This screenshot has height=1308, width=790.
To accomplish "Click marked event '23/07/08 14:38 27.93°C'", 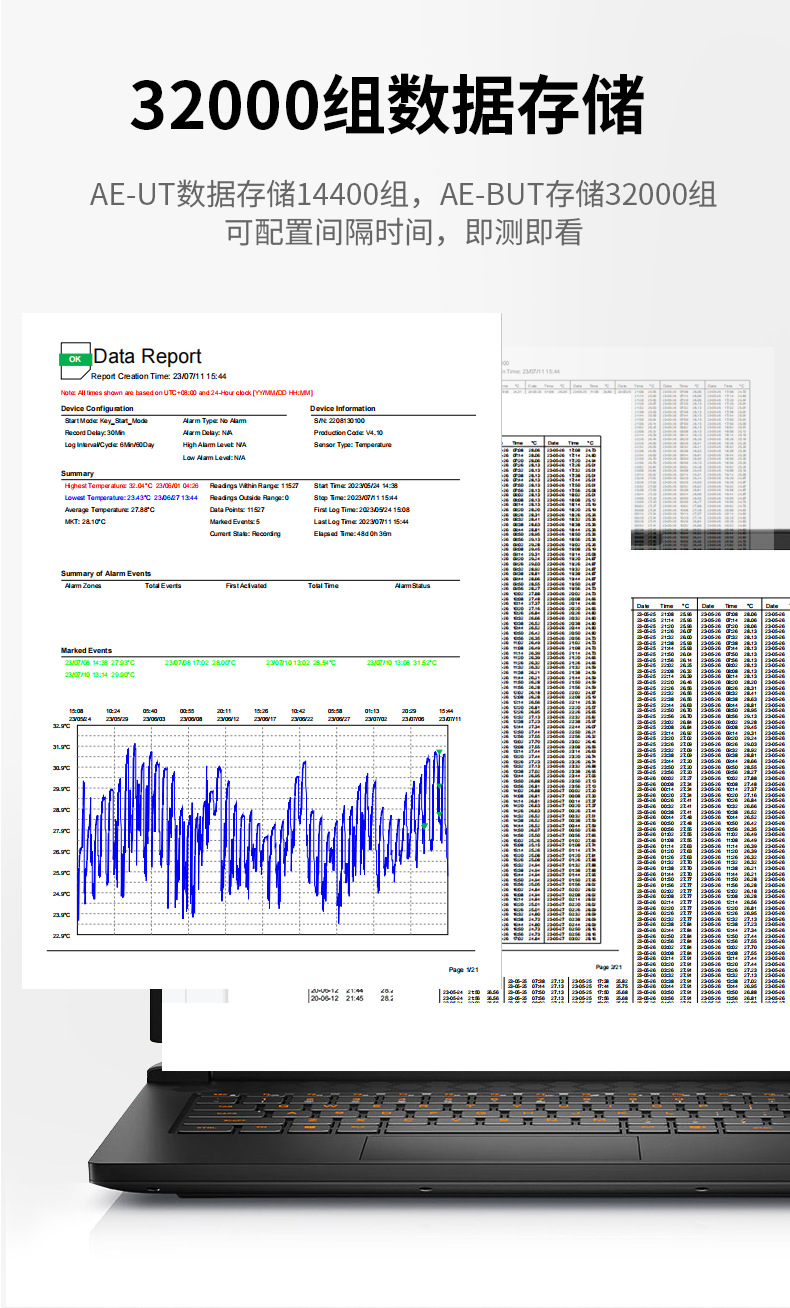I will click(x=100, y=662).
